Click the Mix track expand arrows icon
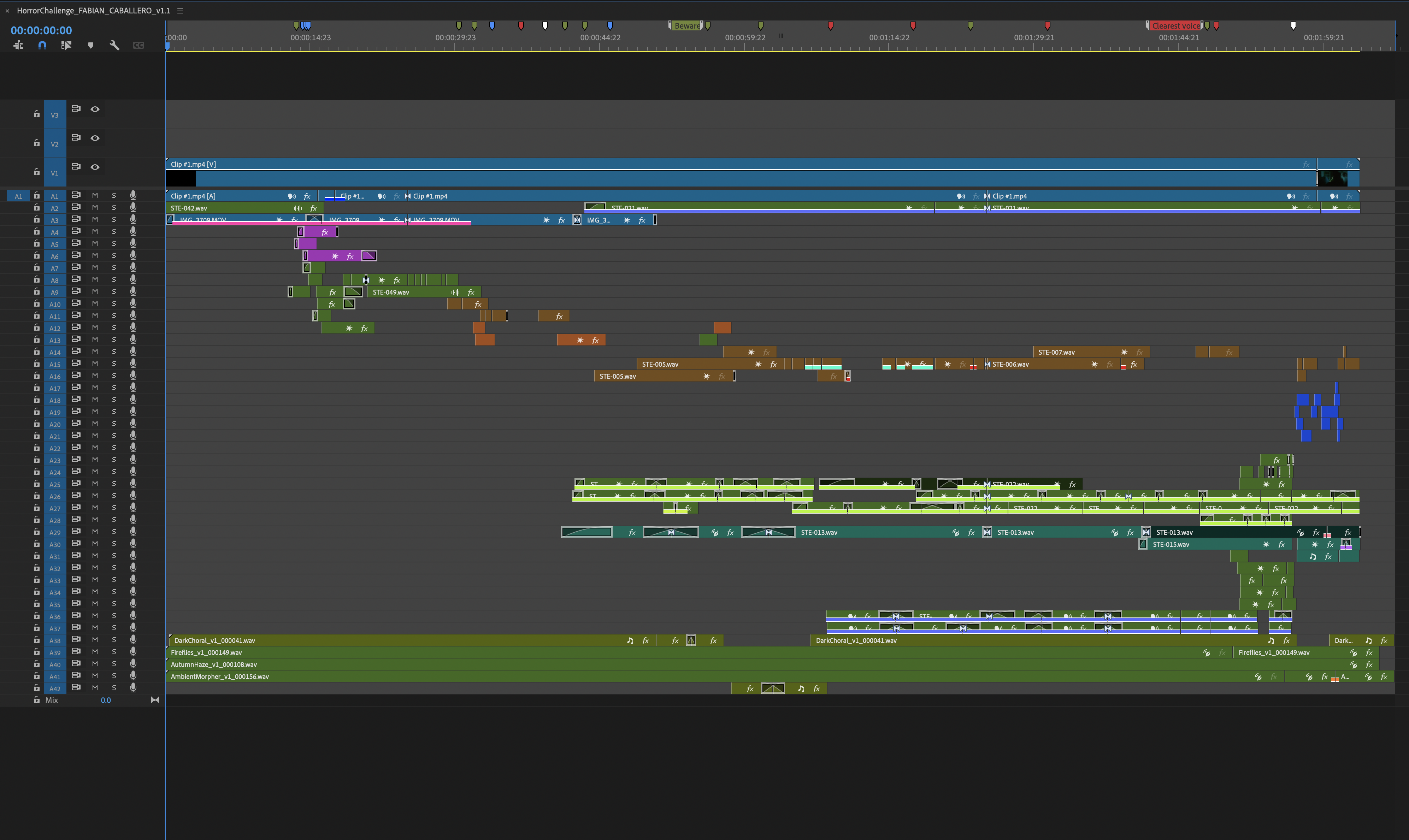Image resolution: width=1409 pixels, height=840 pixels. pyautogui.click(x=154, y=700)
